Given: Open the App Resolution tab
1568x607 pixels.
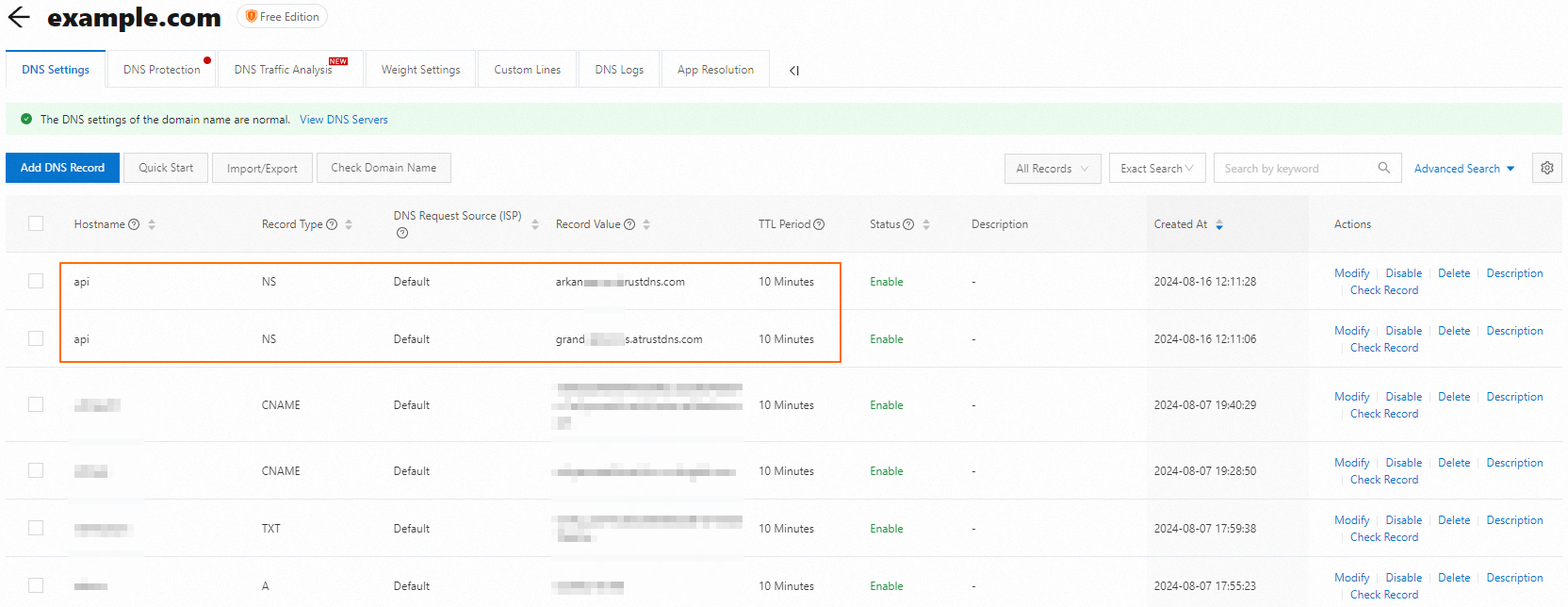Looking at the screenshot, I should point(715,70).
